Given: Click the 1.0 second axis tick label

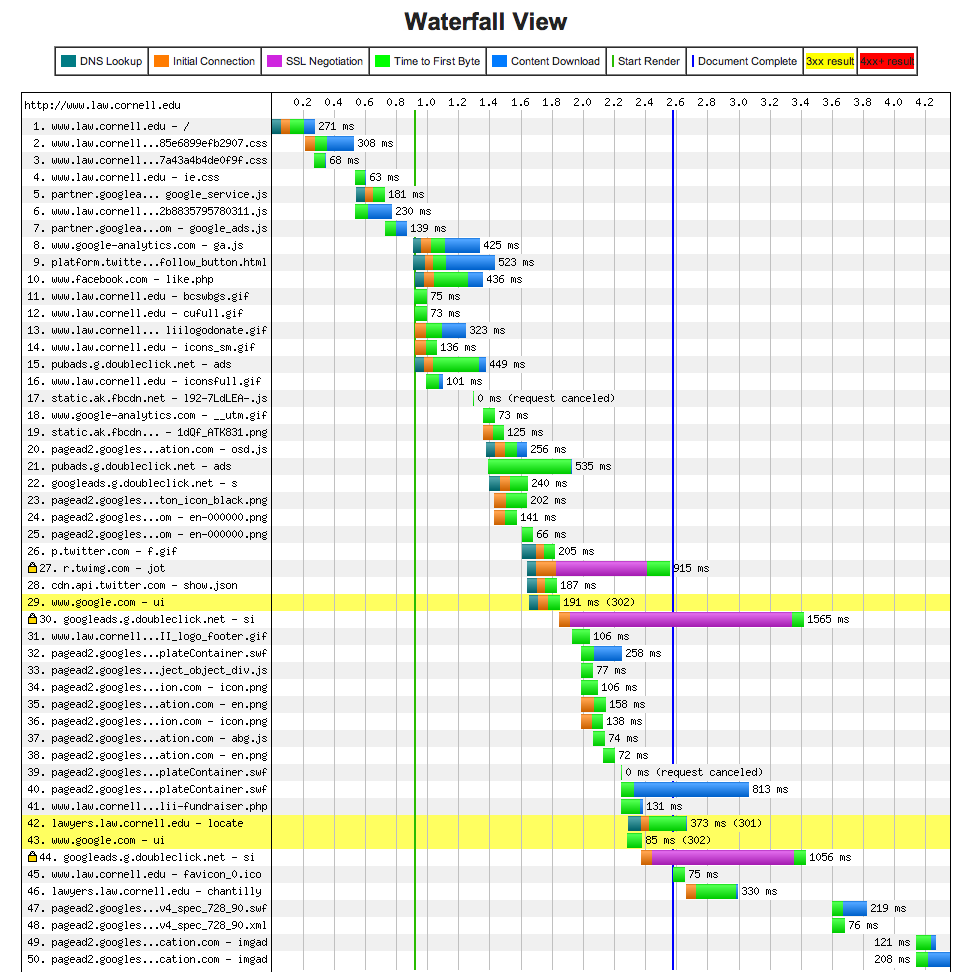Looking at the screenshot, I should [x=426, y=102].
